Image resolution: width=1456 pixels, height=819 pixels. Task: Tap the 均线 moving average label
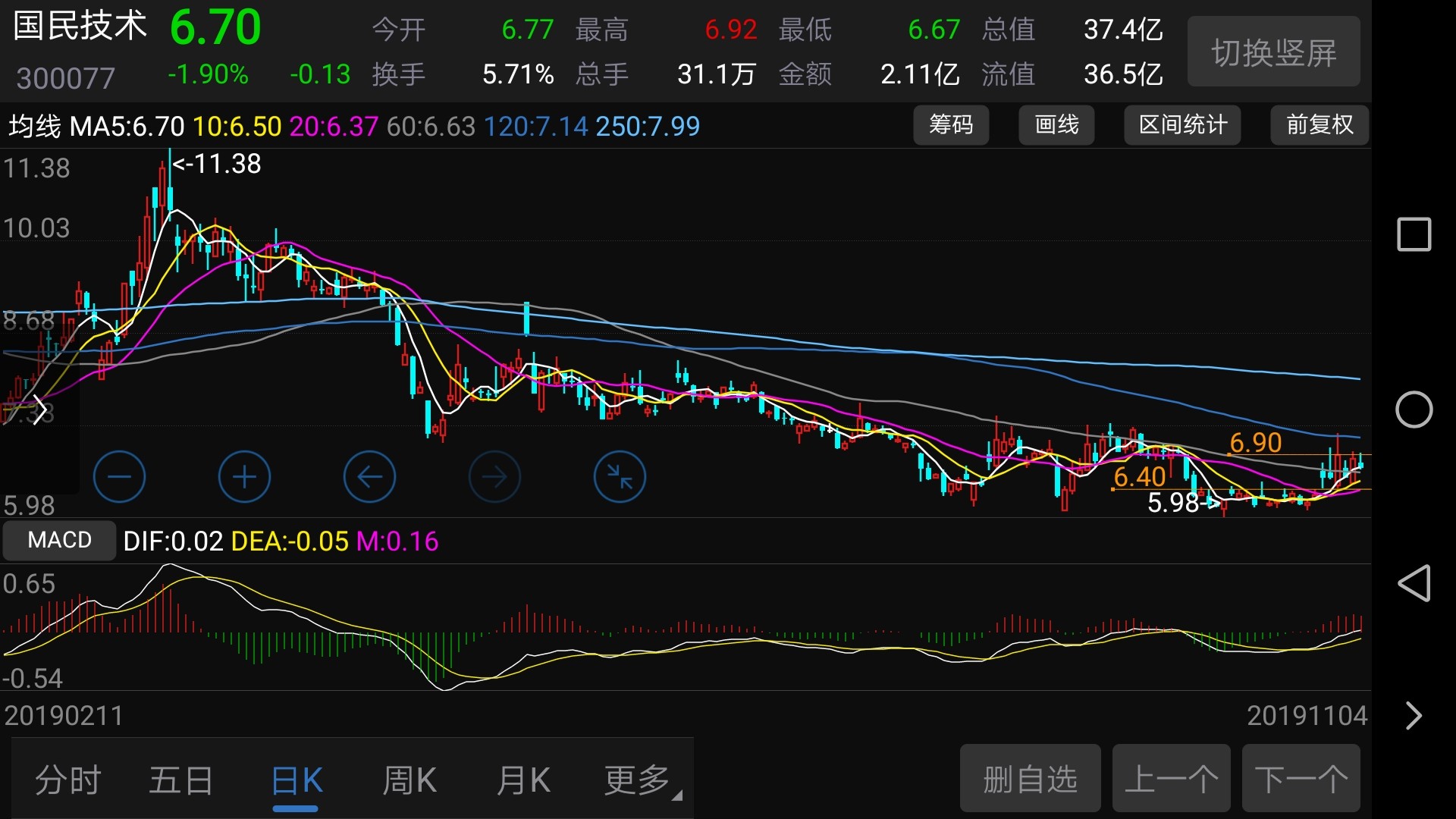click(x=35, y=126)
